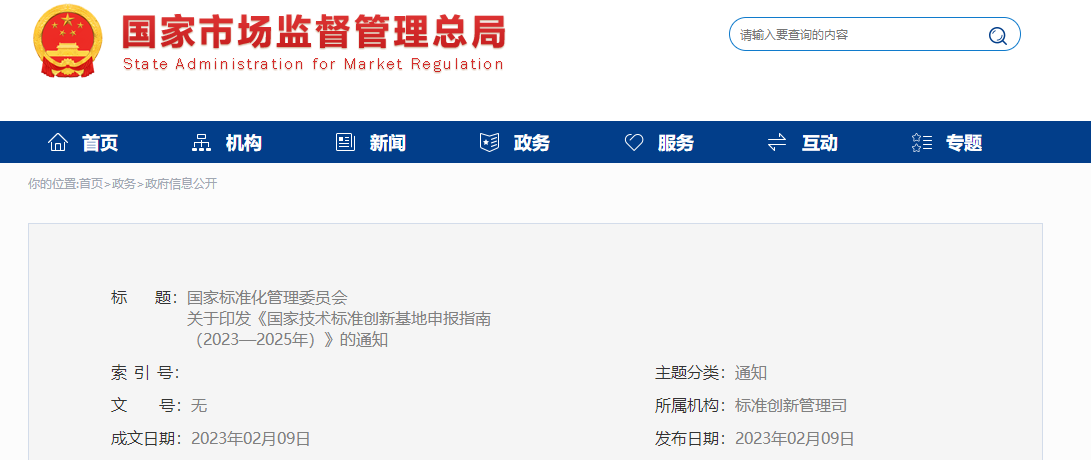The height and width of the screenshot is (460, 1091).
Task: Click the national emblem logo
Action: click(x=67, y=41)
